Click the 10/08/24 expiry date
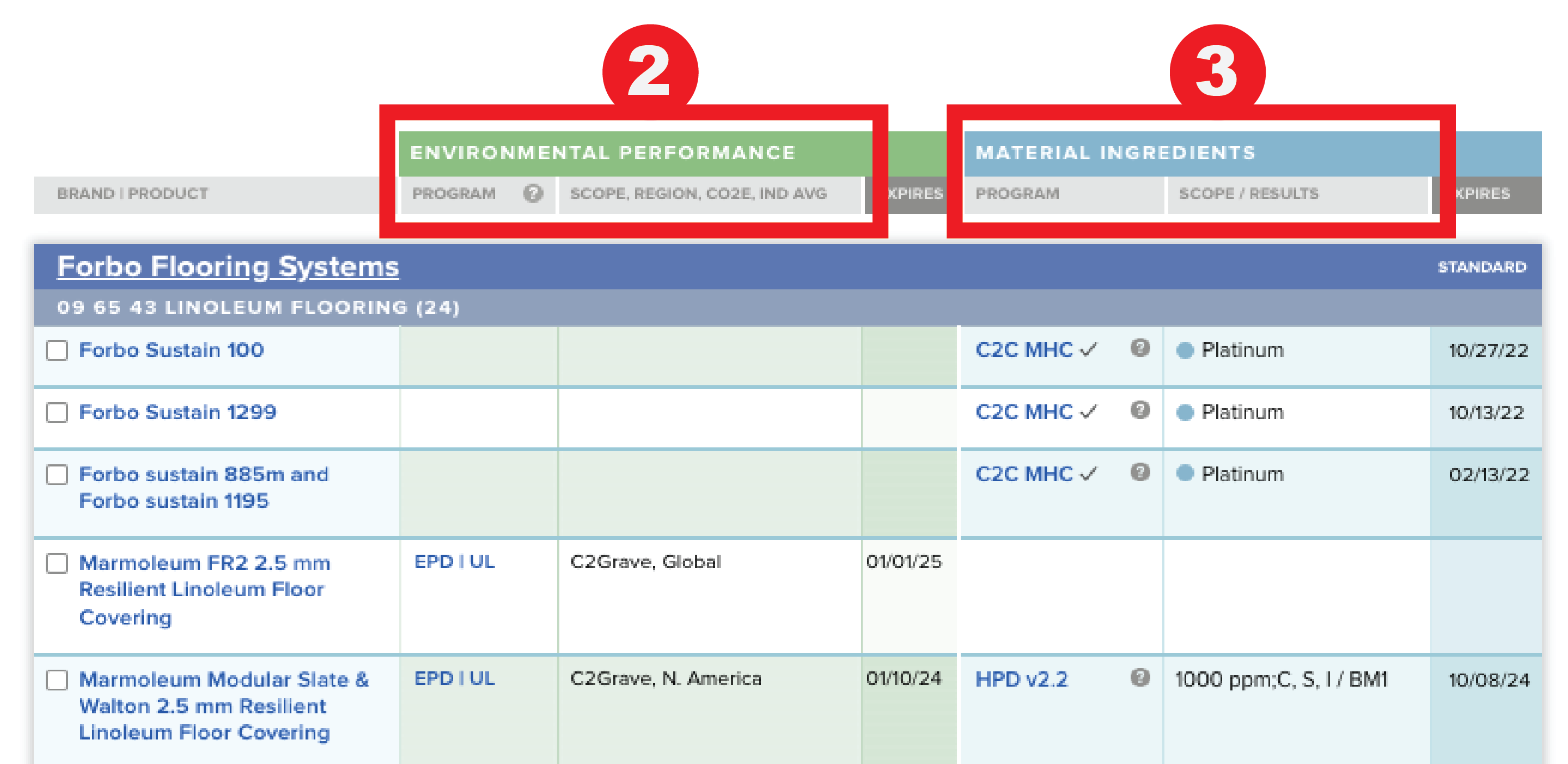 [x=1488, y=680]
